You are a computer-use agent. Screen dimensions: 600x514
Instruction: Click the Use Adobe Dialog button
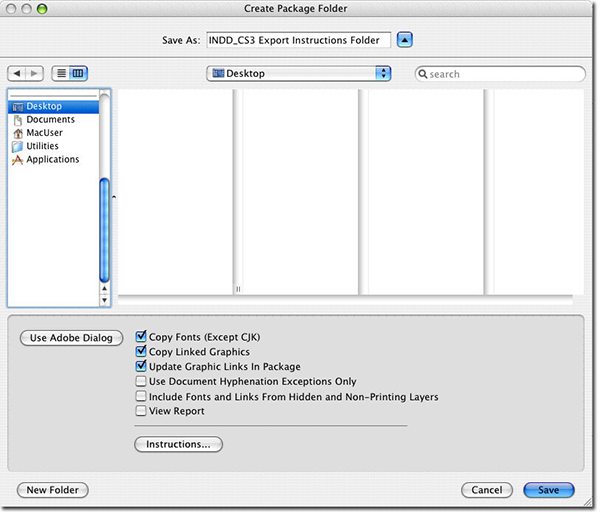click(x=72, y=338)
